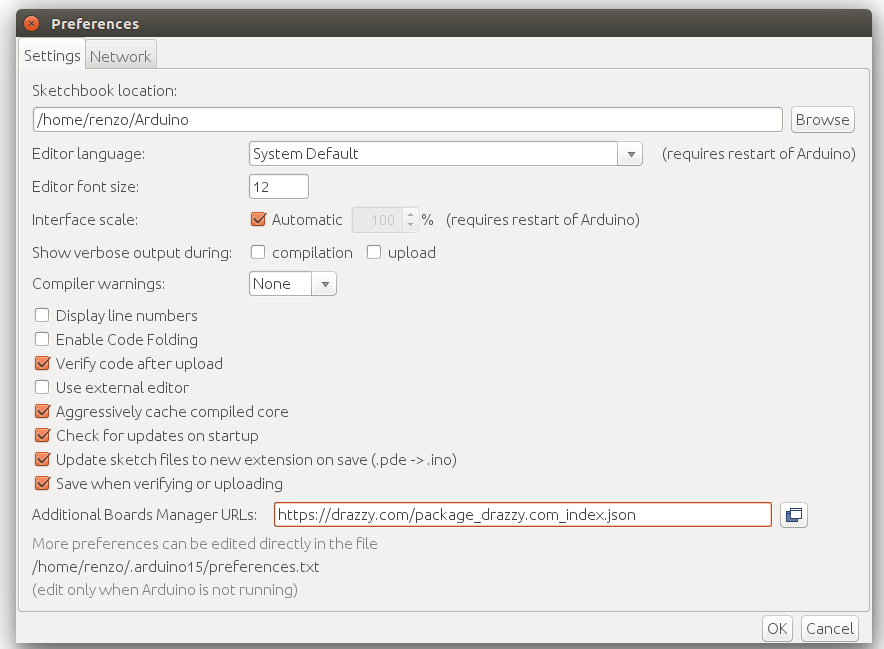The width and height of the screenshot is (884, 649).
Task: Expand the Compiler warnings dropdown
Action: tap(324, 284)
